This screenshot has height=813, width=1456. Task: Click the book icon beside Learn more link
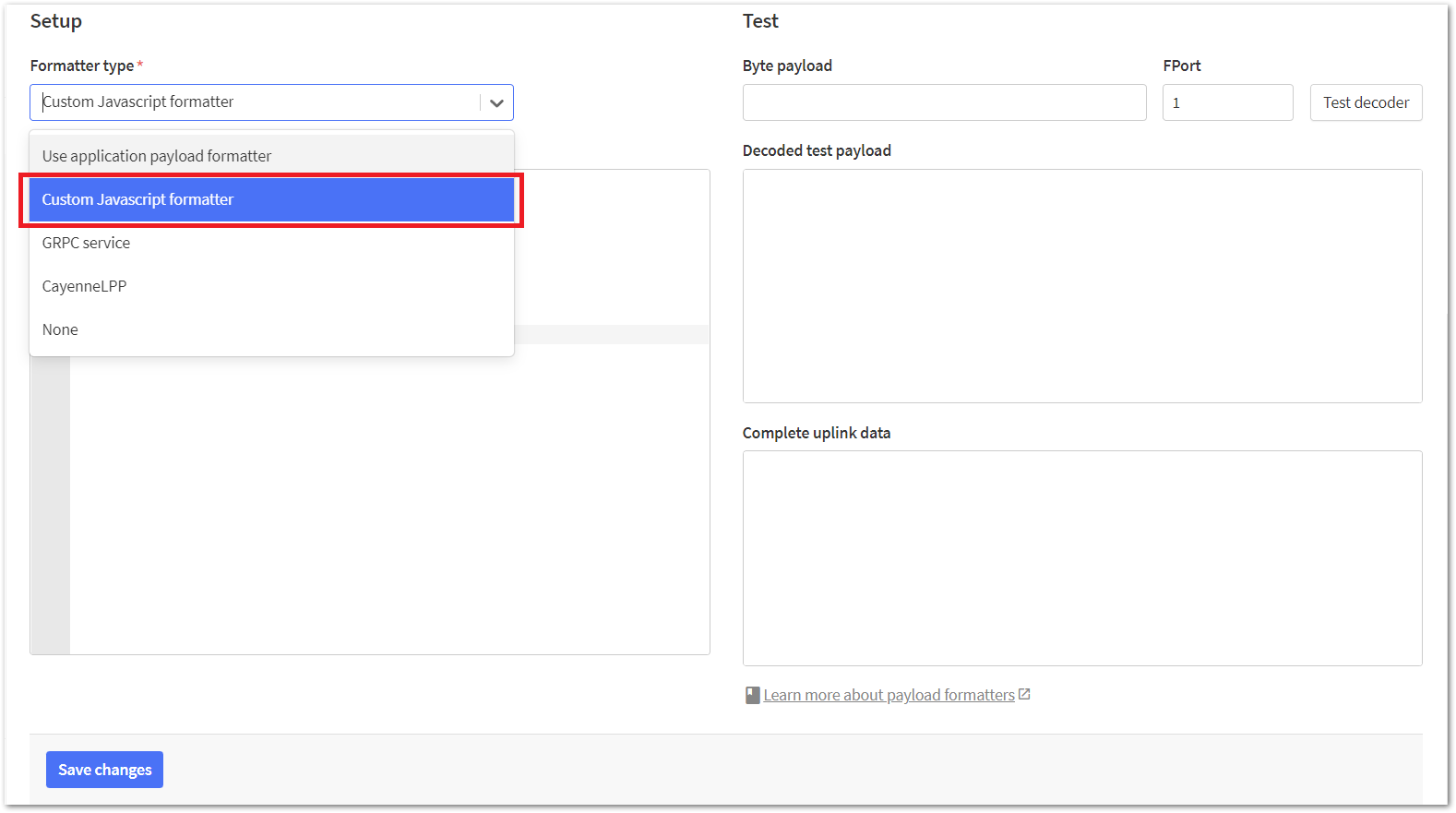point(752,695)
